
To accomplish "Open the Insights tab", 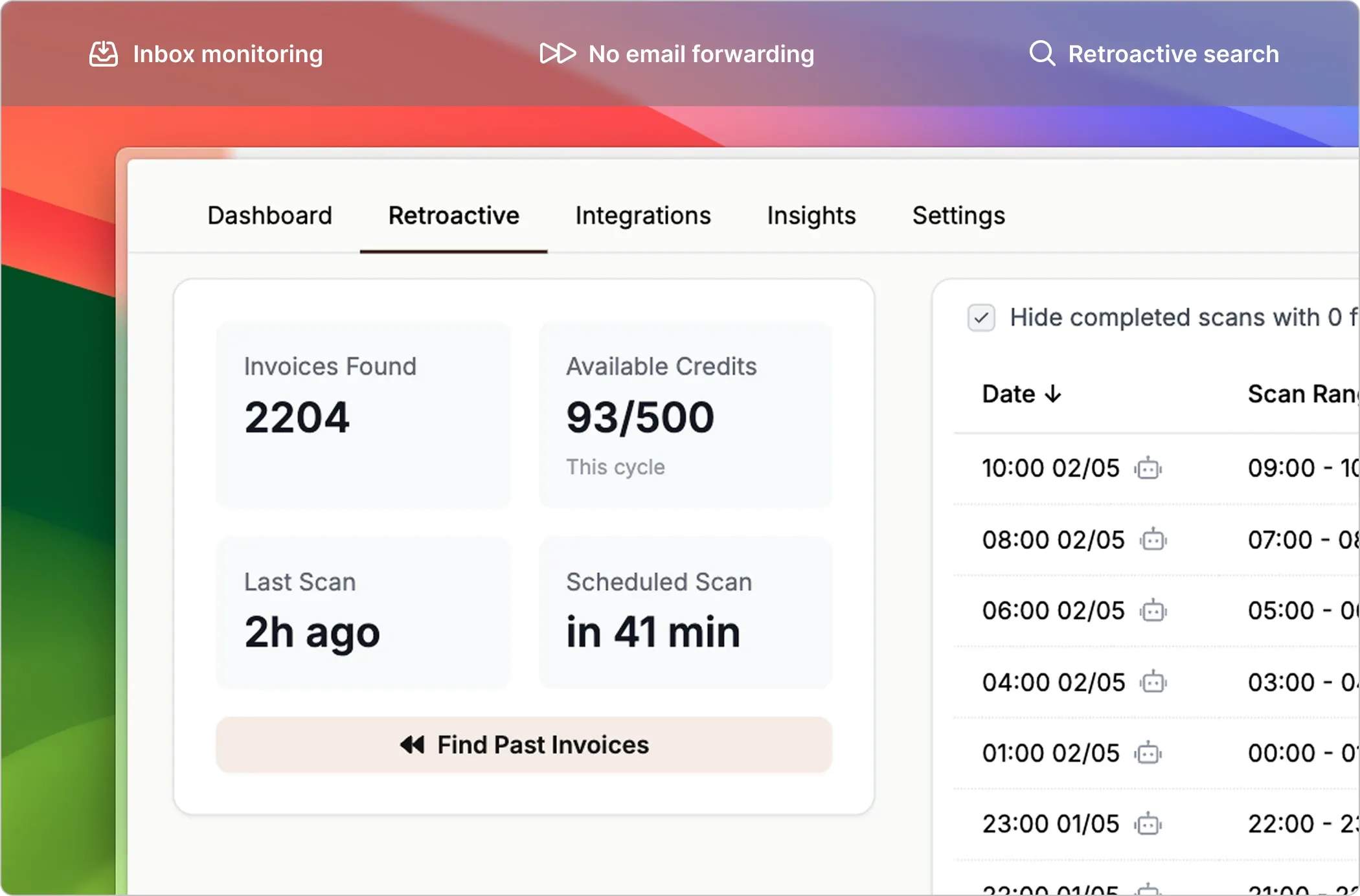I will pos(810,216).
